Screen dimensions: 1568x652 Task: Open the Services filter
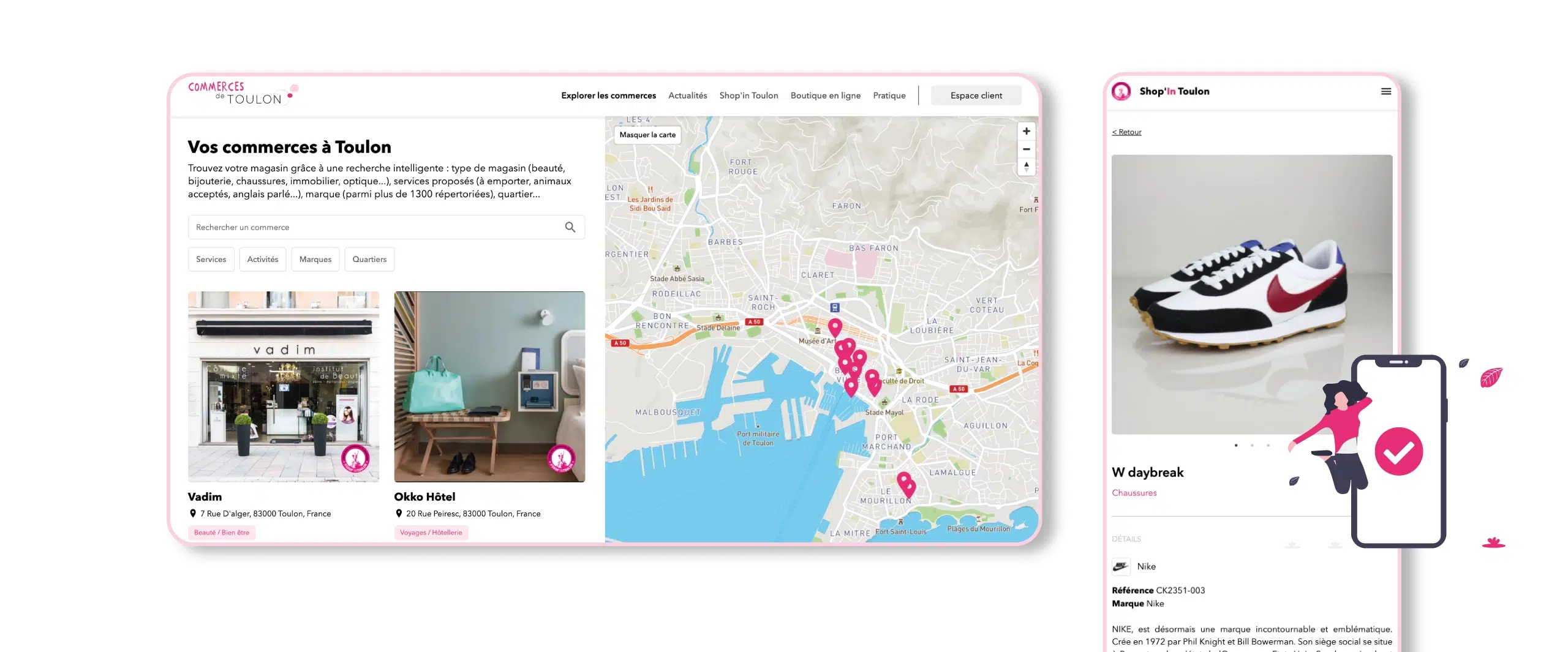click(x=211, y=260)
